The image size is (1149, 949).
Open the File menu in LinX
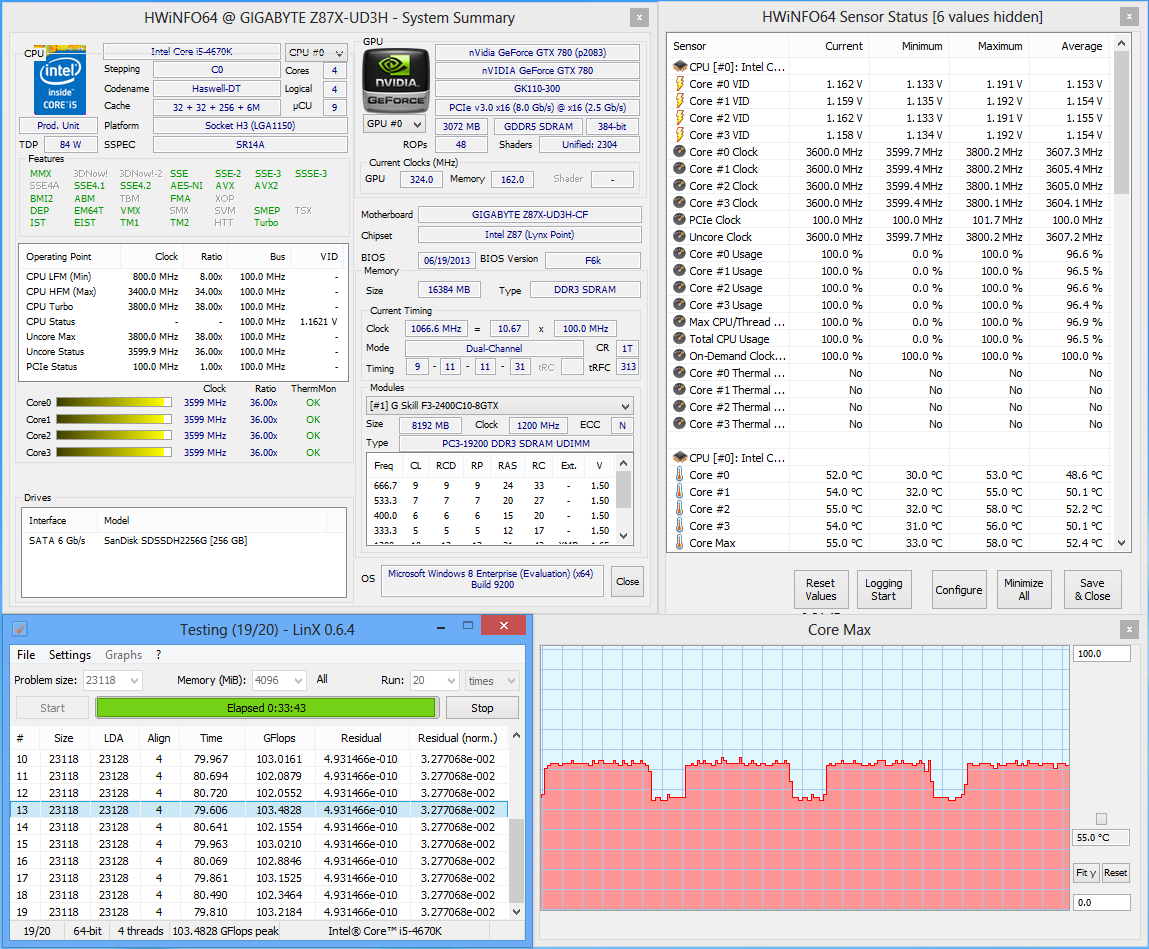pos(26,654)
